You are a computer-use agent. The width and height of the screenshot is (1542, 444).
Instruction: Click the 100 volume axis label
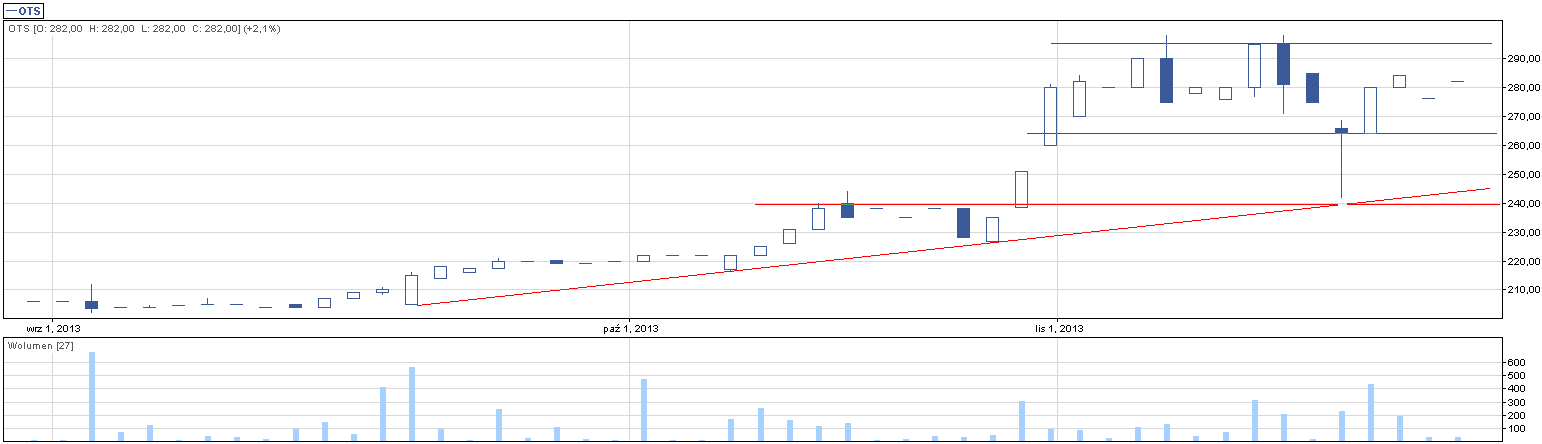tap(1516, 429)
